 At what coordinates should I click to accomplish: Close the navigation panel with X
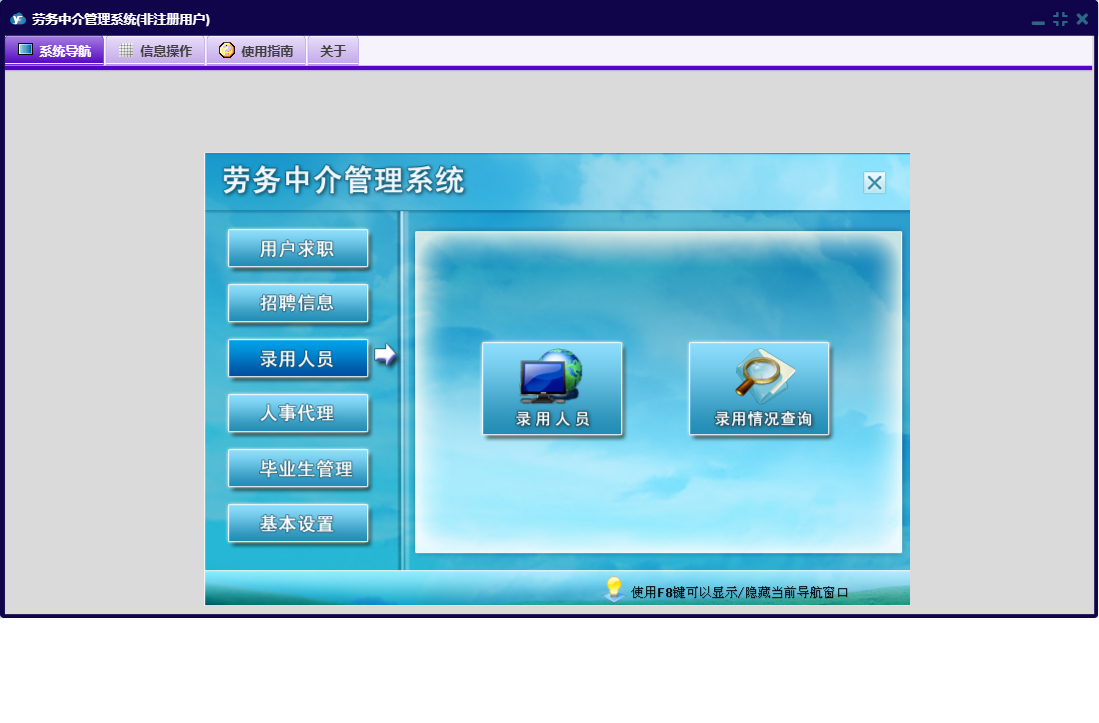tap(874, 183)
